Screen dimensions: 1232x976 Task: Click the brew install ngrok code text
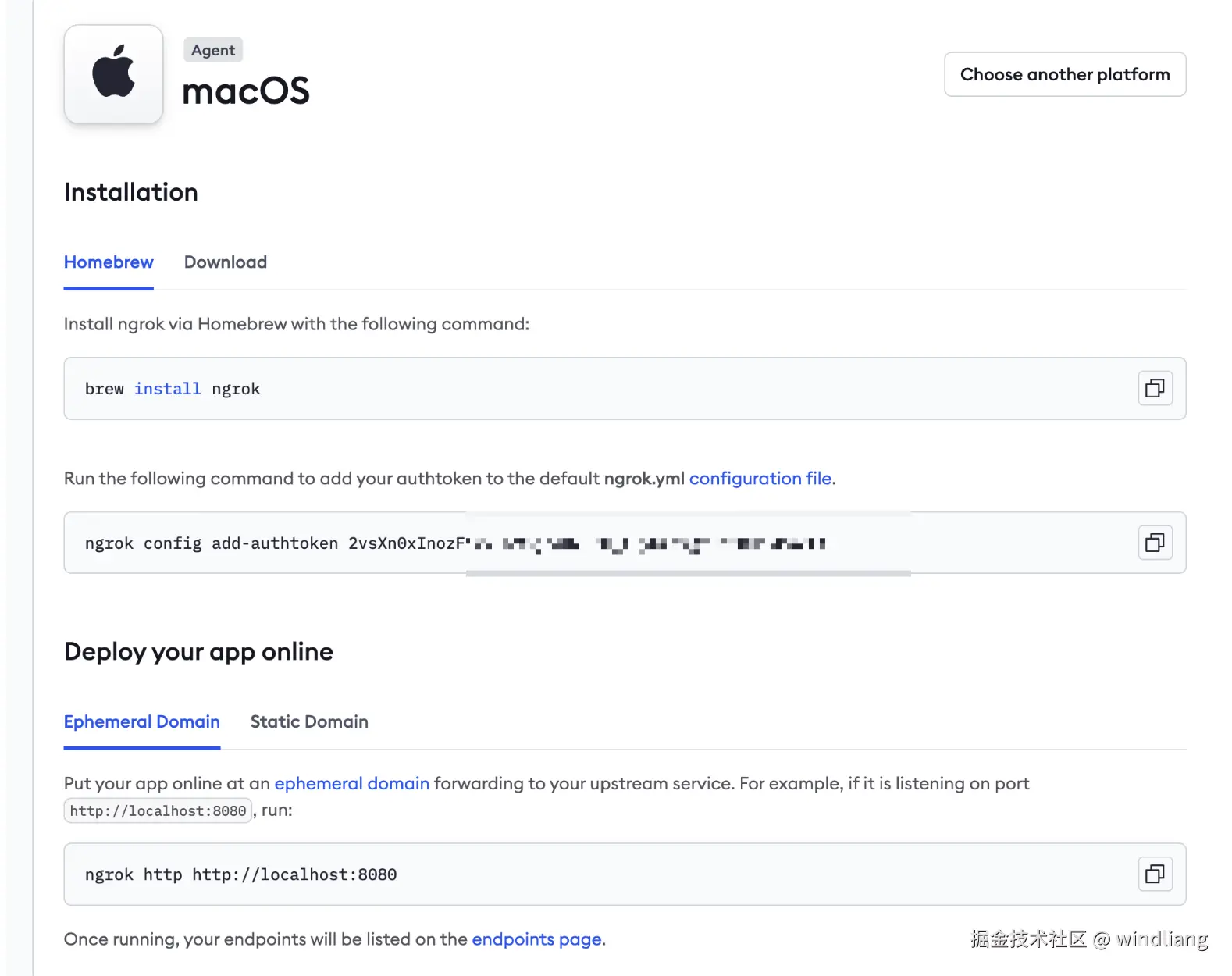[x=173, y=389]
